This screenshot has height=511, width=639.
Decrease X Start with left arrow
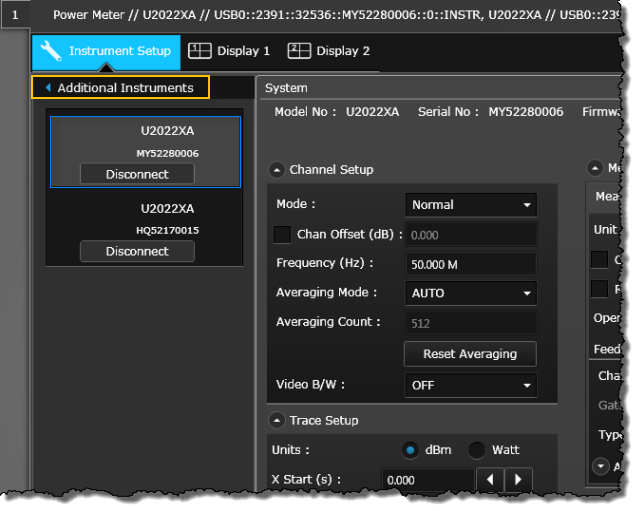point(490,480)
